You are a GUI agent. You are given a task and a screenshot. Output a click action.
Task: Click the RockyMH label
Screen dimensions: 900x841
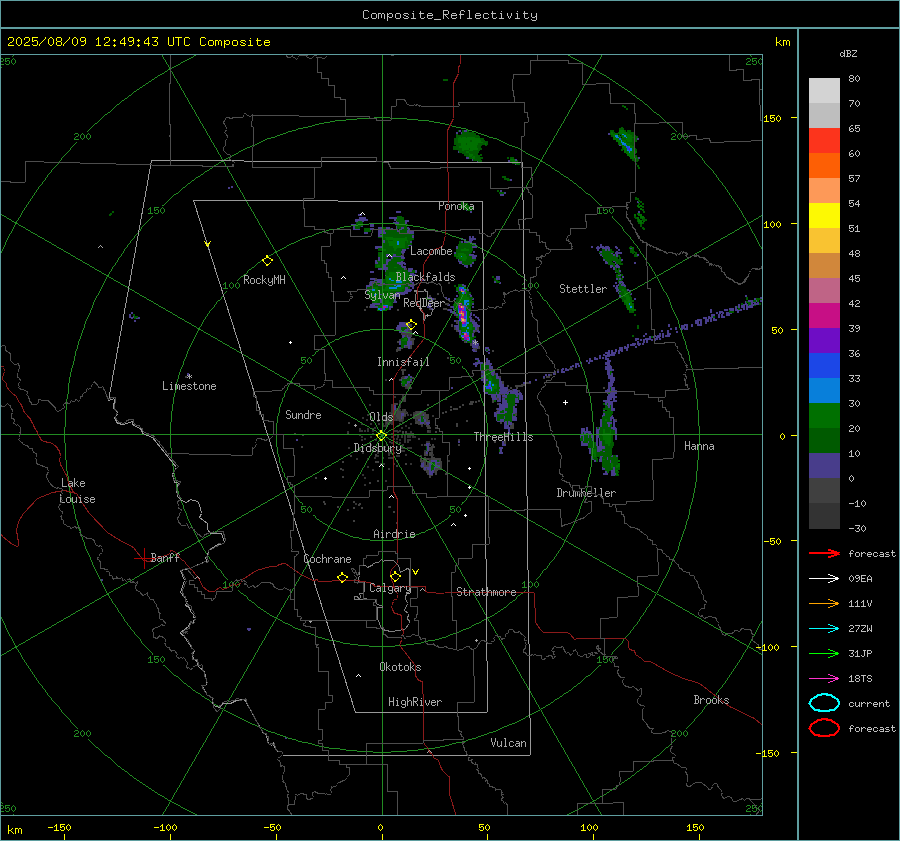point(264,280)
